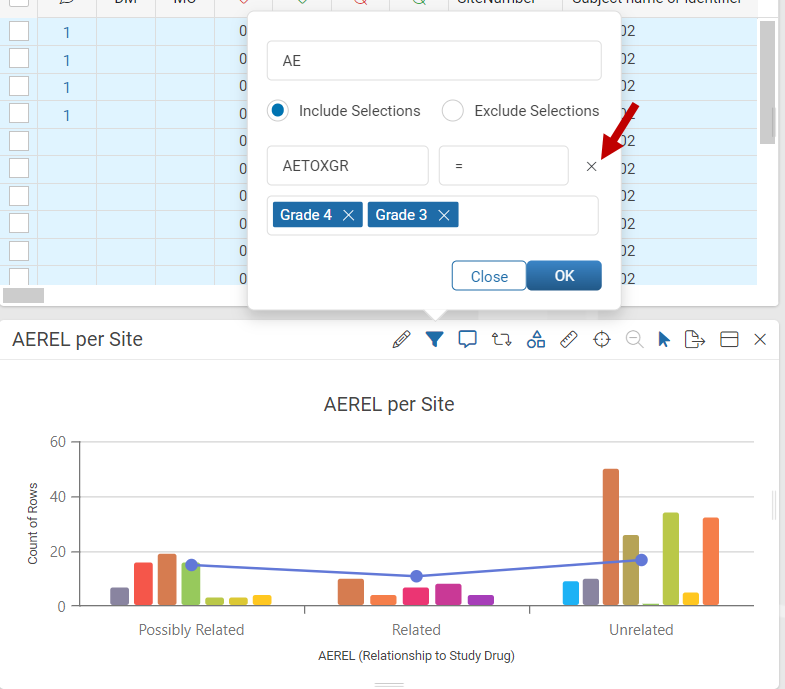Screen dimensions: 785x689
Task: Select Include Selections radio button
Action: (x=278, y=110)
